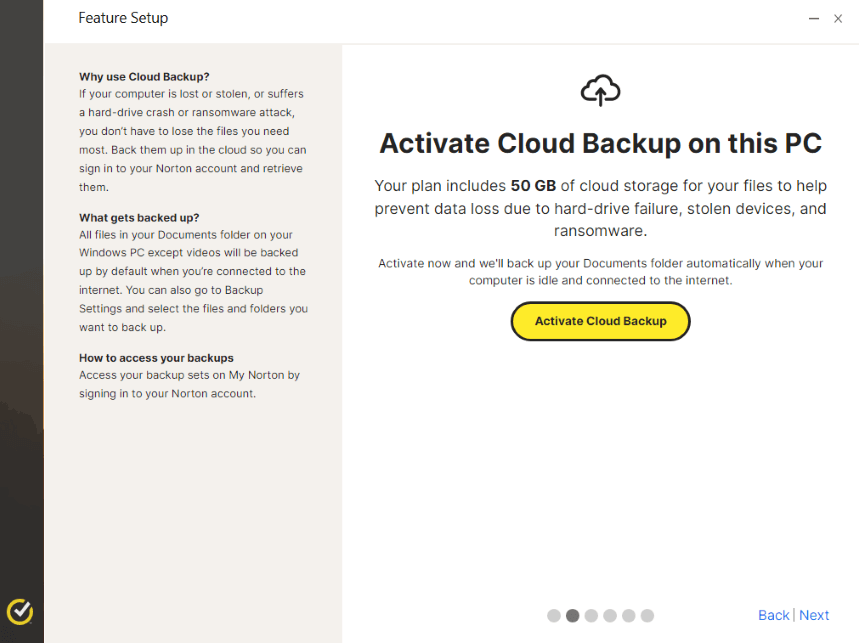Go Back to the previous setup page
The height and width of the screenshot is (643, 860).
click(773, 615)
